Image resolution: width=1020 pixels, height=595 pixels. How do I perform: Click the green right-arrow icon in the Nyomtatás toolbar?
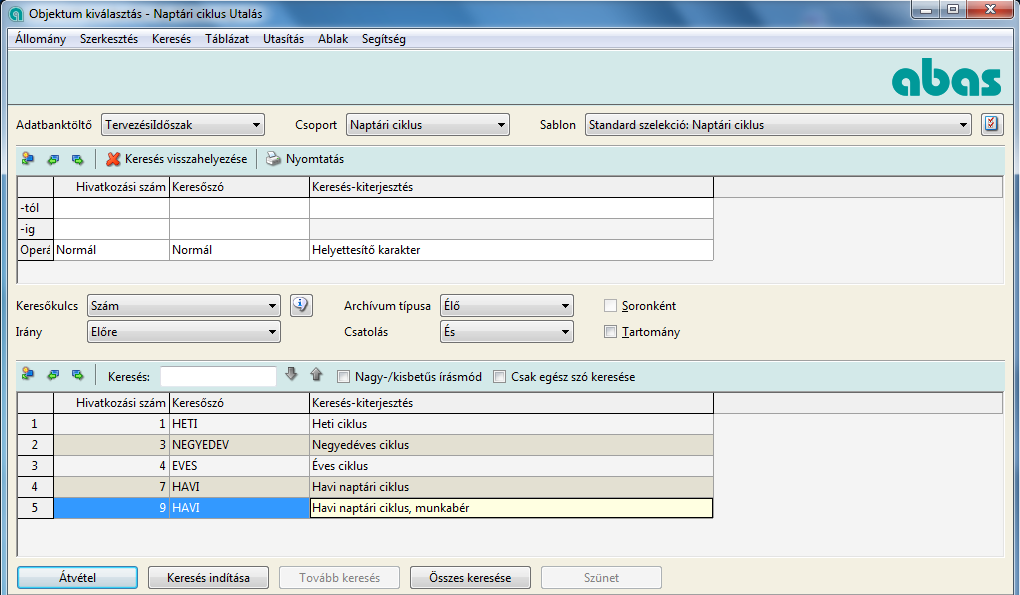click(77, 159)
